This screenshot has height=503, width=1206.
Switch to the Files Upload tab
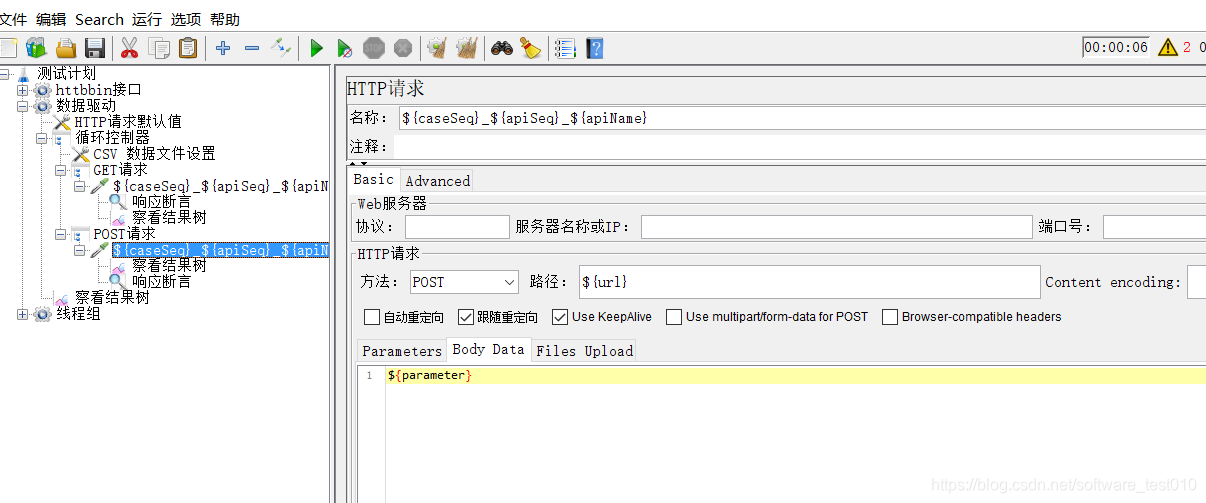tap(584, 351)
